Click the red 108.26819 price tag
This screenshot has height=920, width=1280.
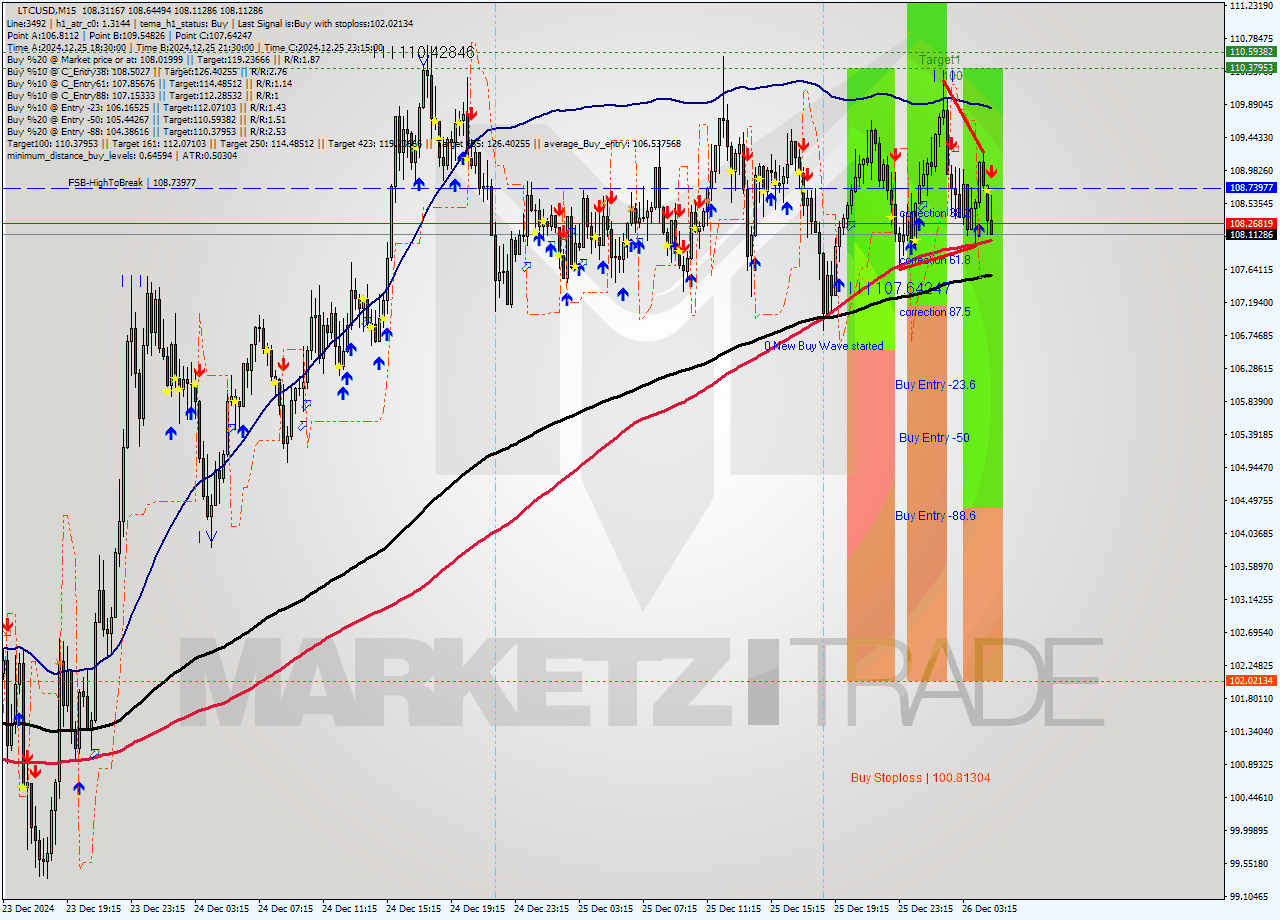coord(1251,223)
